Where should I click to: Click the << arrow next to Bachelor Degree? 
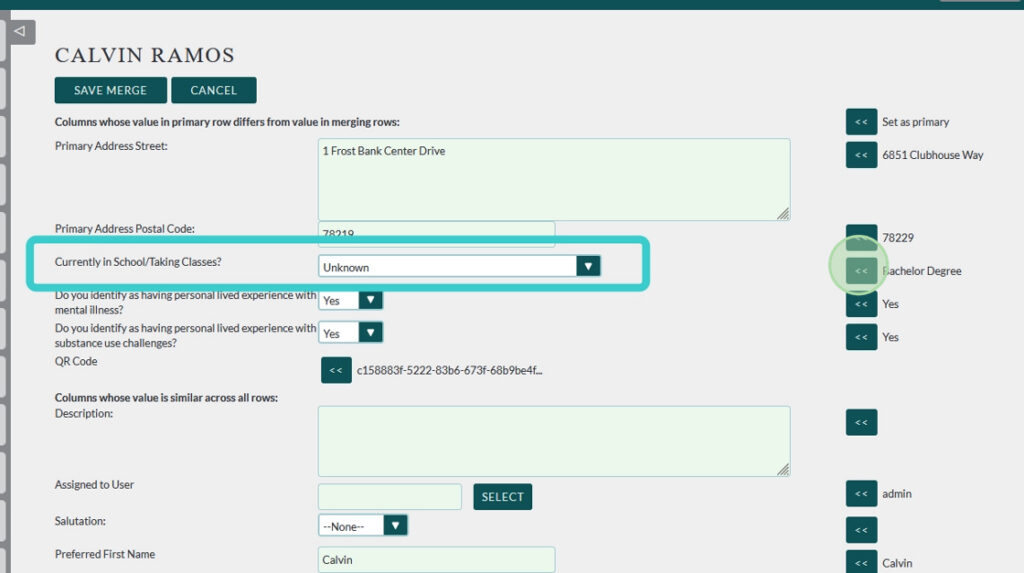coord(861,271)
